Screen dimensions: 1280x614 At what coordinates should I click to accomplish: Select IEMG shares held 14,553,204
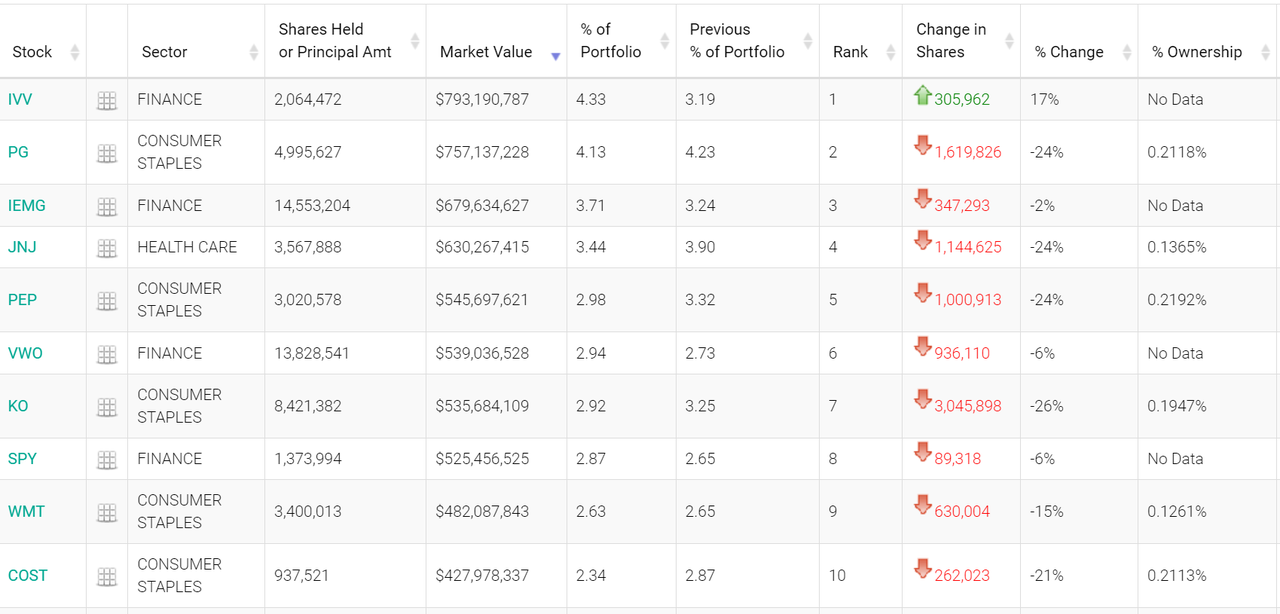tap(312, 206)
